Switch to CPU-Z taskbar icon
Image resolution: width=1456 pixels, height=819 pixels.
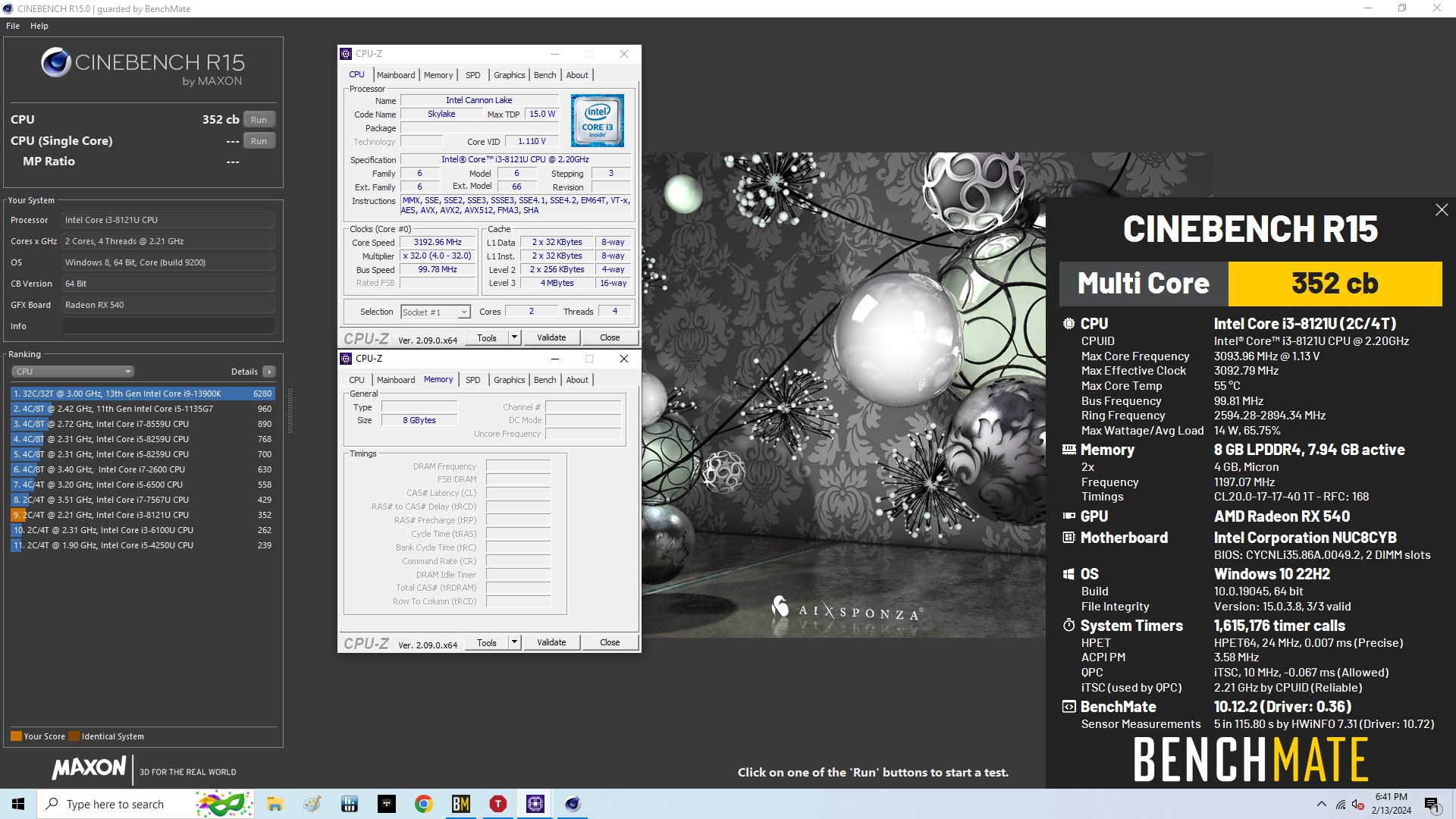[x=535, y=804]
